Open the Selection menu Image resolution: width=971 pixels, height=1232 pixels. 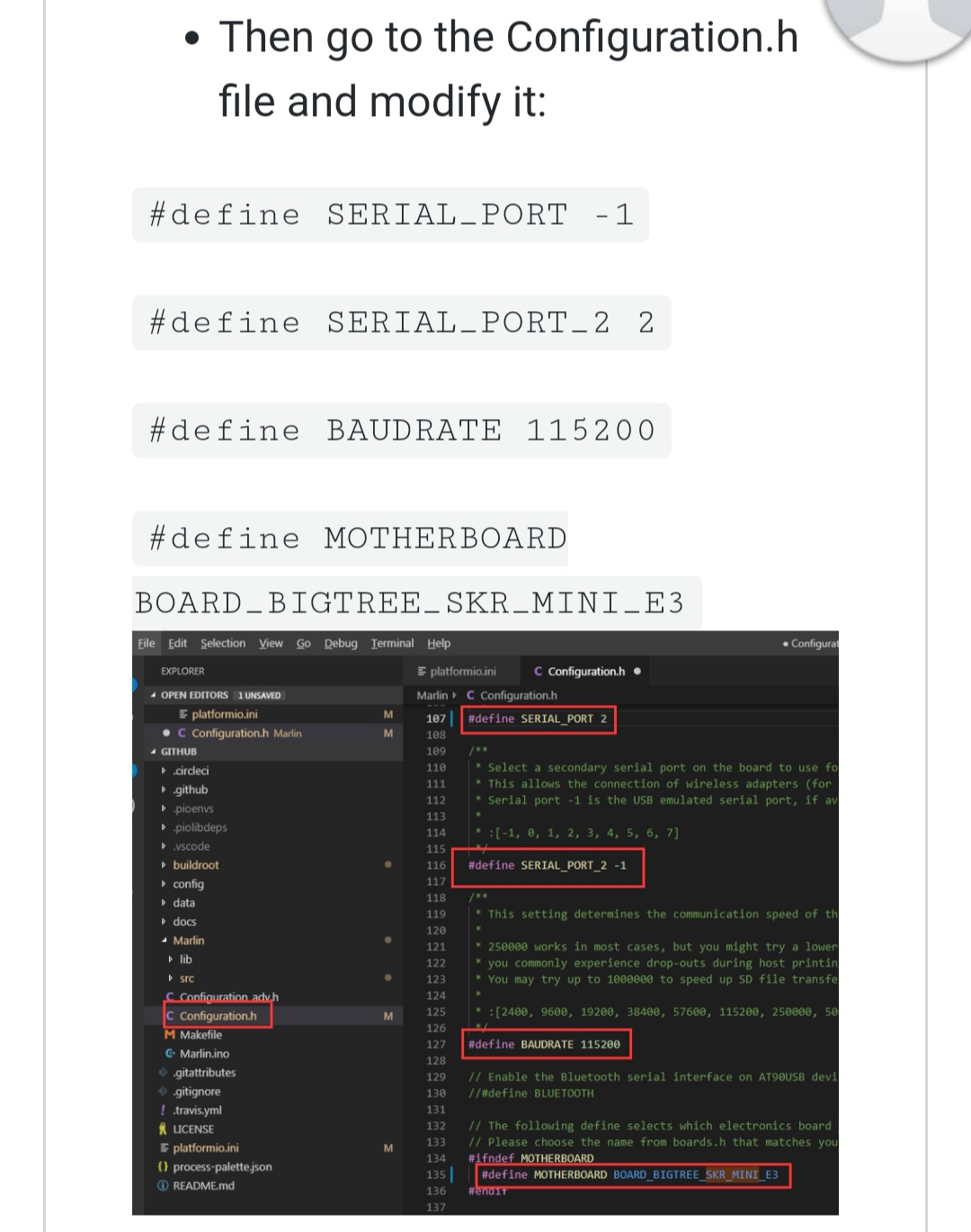pyautogui.click(x=223, y=644)
